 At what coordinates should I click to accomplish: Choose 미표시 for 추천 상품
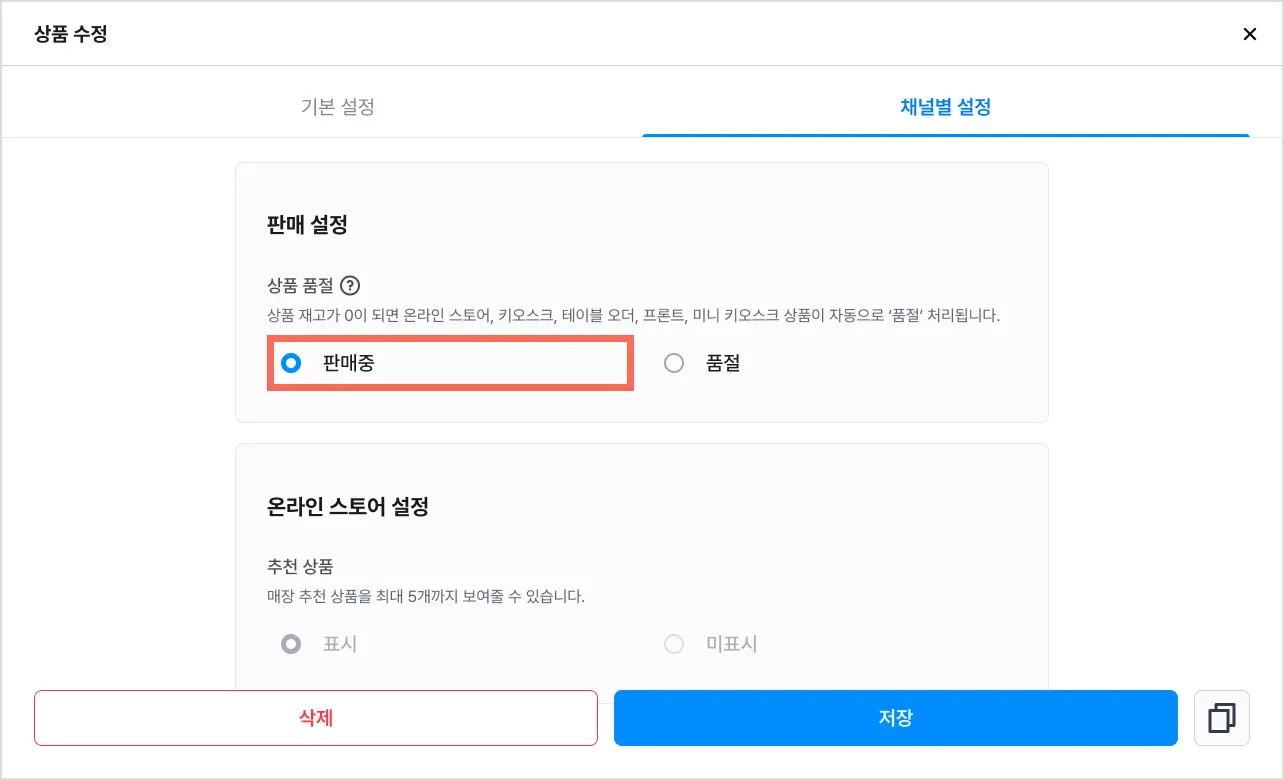674,644
